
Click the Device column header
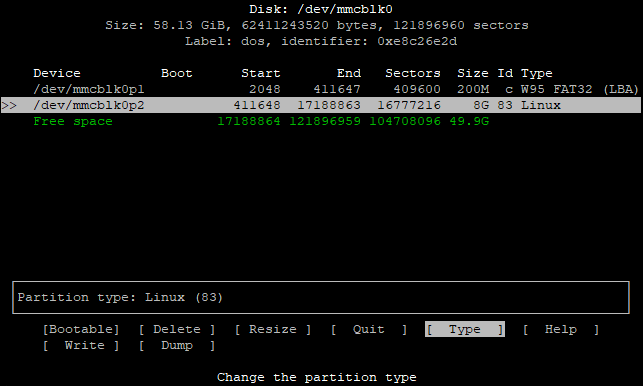(x=57, y=73)
